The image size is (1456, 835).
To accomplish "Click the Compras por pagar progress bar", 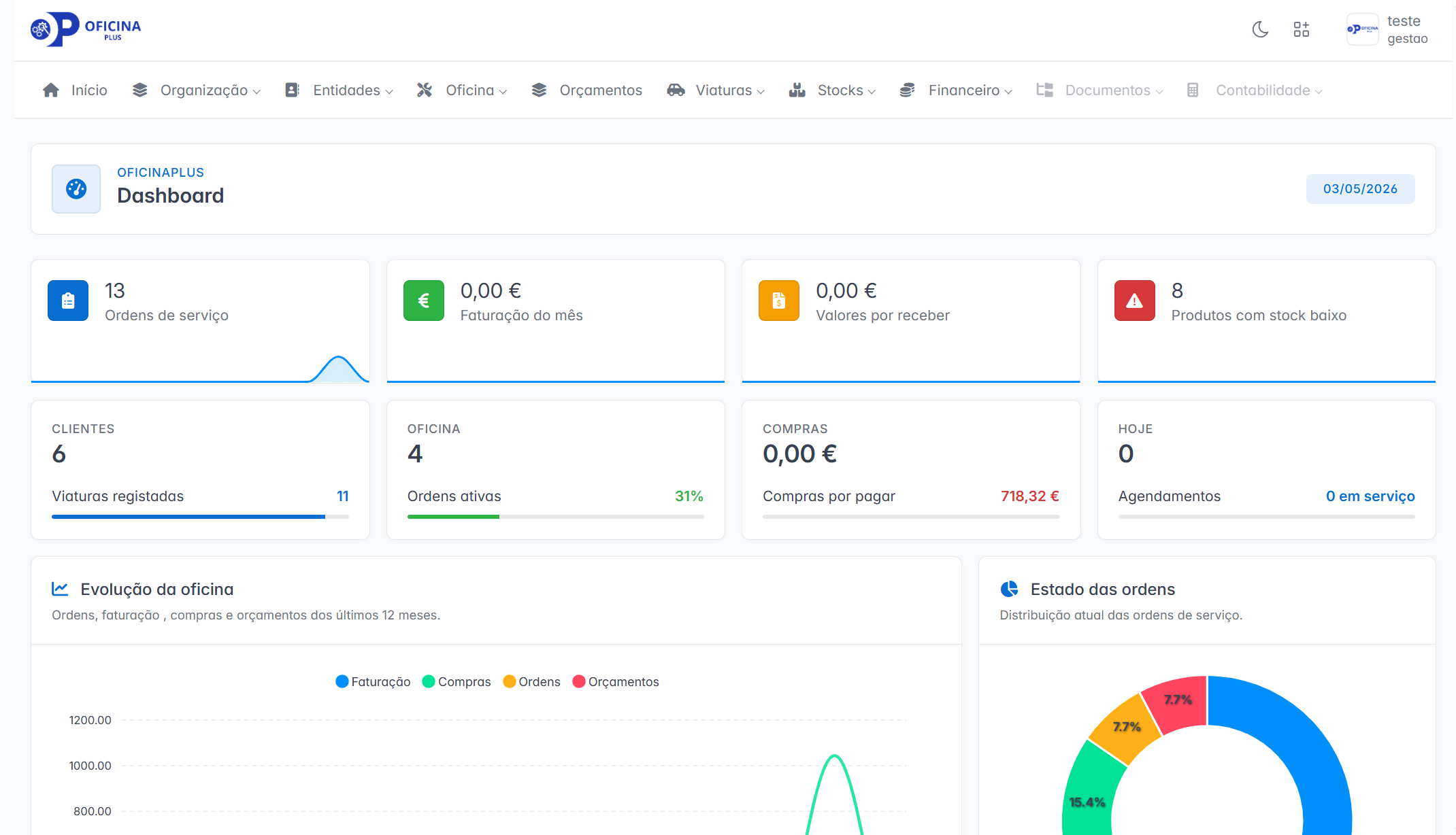I will click(x=911, y=517).
